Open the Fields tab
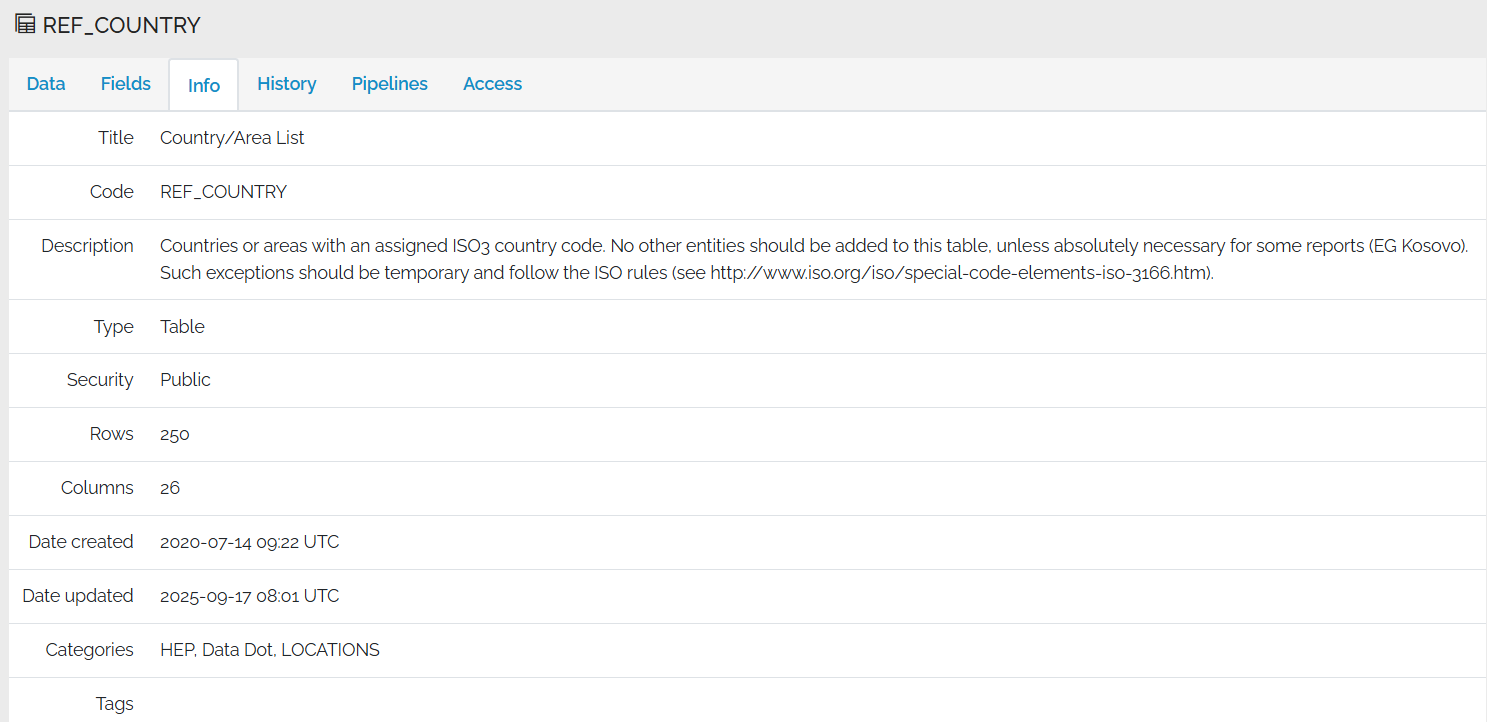Image resolution: width=1487 pixels, height=722 pixels. 125,84
